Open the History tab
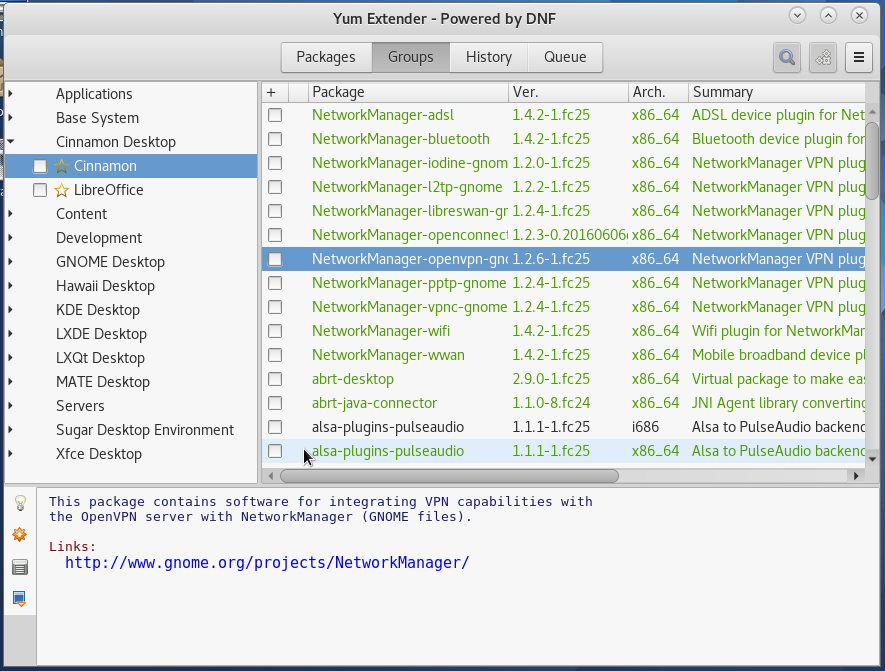The height and width of the screenshot is (671, 885). 488,57
